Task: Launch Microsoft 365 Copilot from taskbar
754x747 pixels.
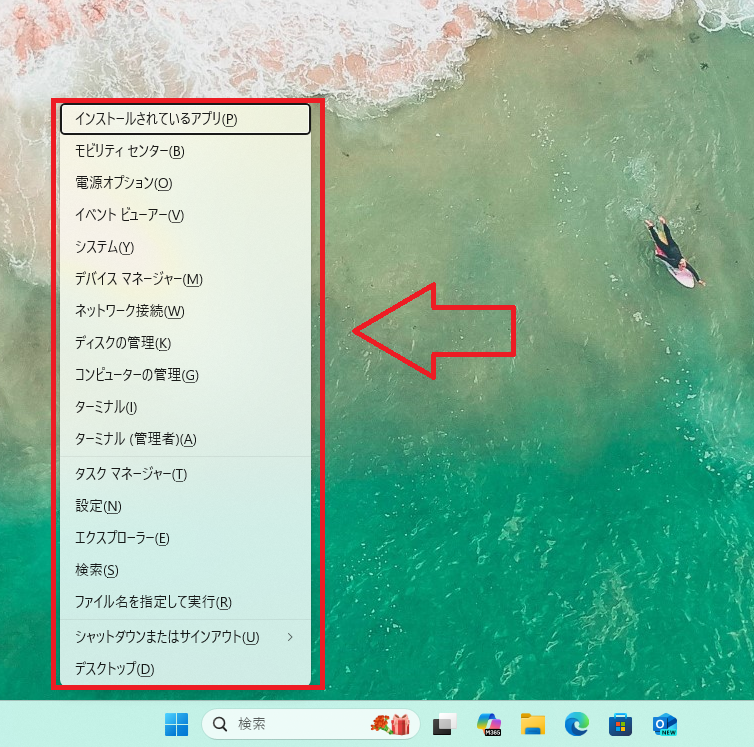Action: tap(489, 724)
